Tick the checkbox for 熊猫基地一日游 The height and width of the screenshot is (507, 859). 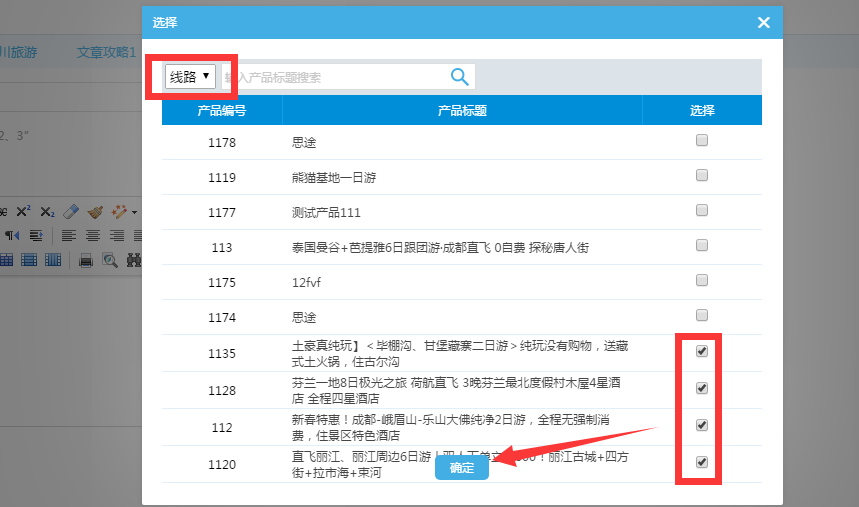(702, 176)
